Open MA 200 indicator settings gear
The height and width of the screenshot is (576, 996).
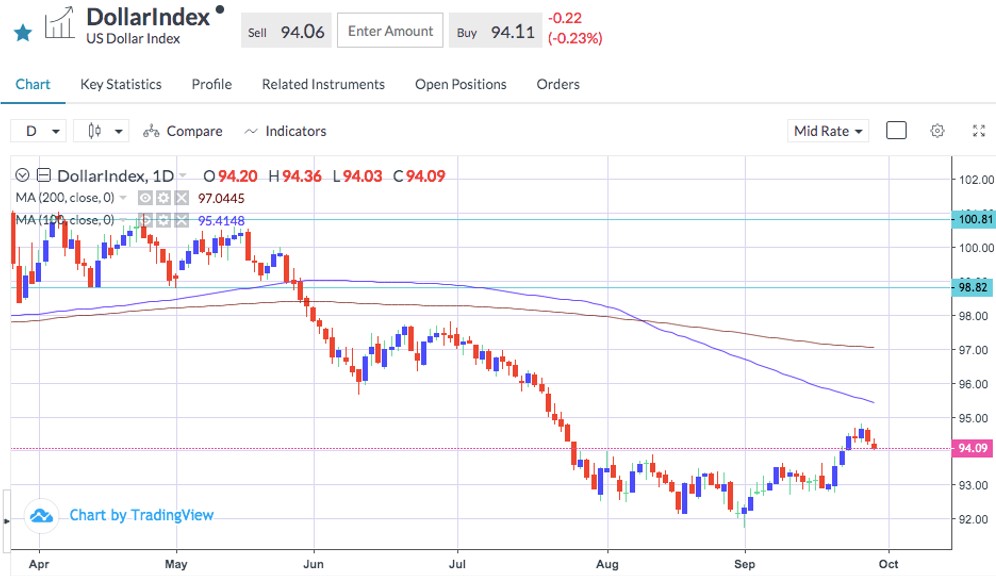coord(163,198)
